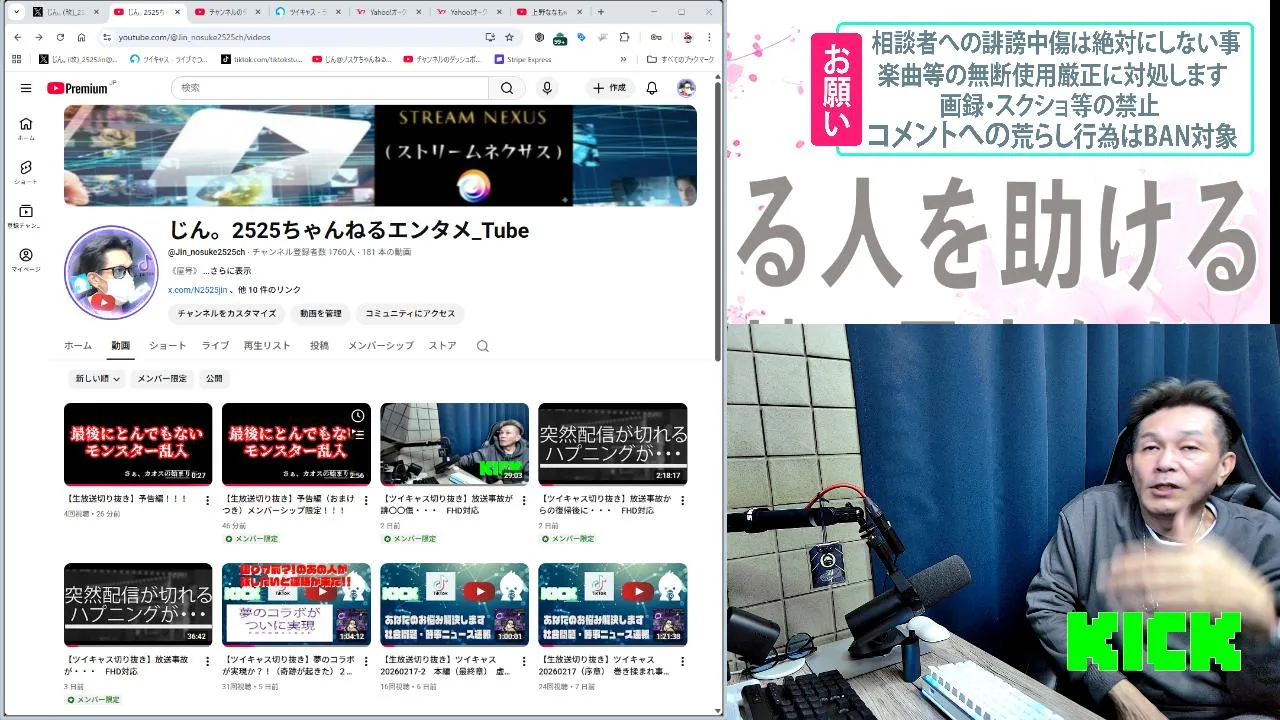Open the account avatar menu in YouTube header

coord(686,88)
